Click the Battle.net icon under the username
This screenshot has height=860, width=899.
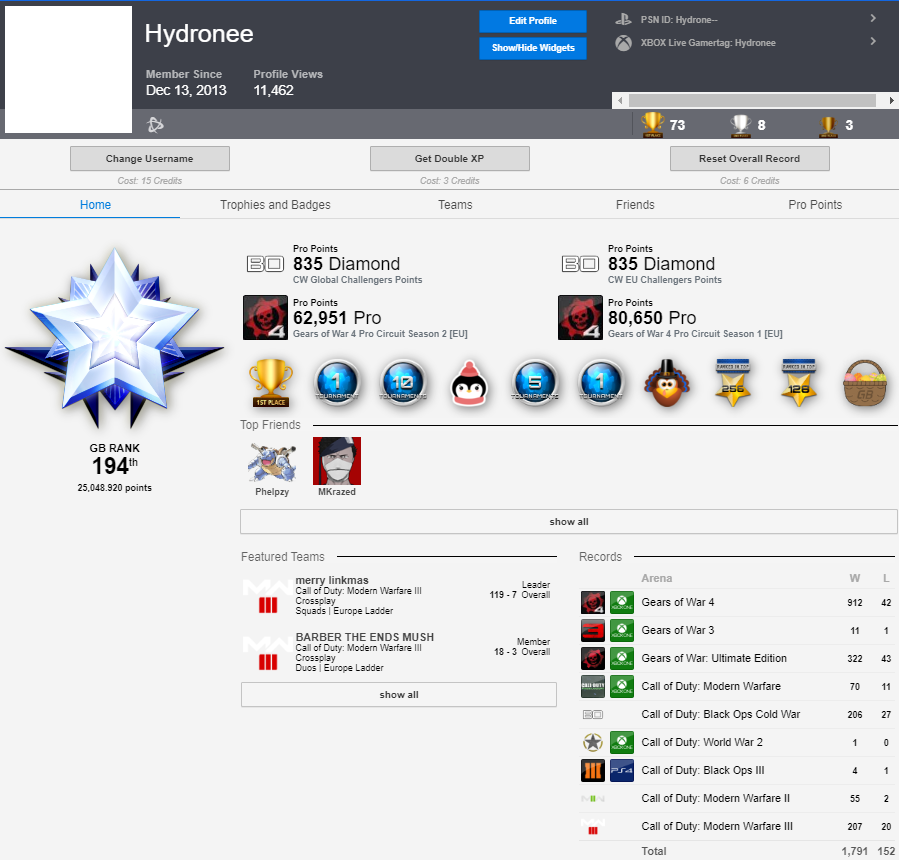(155, 124)
